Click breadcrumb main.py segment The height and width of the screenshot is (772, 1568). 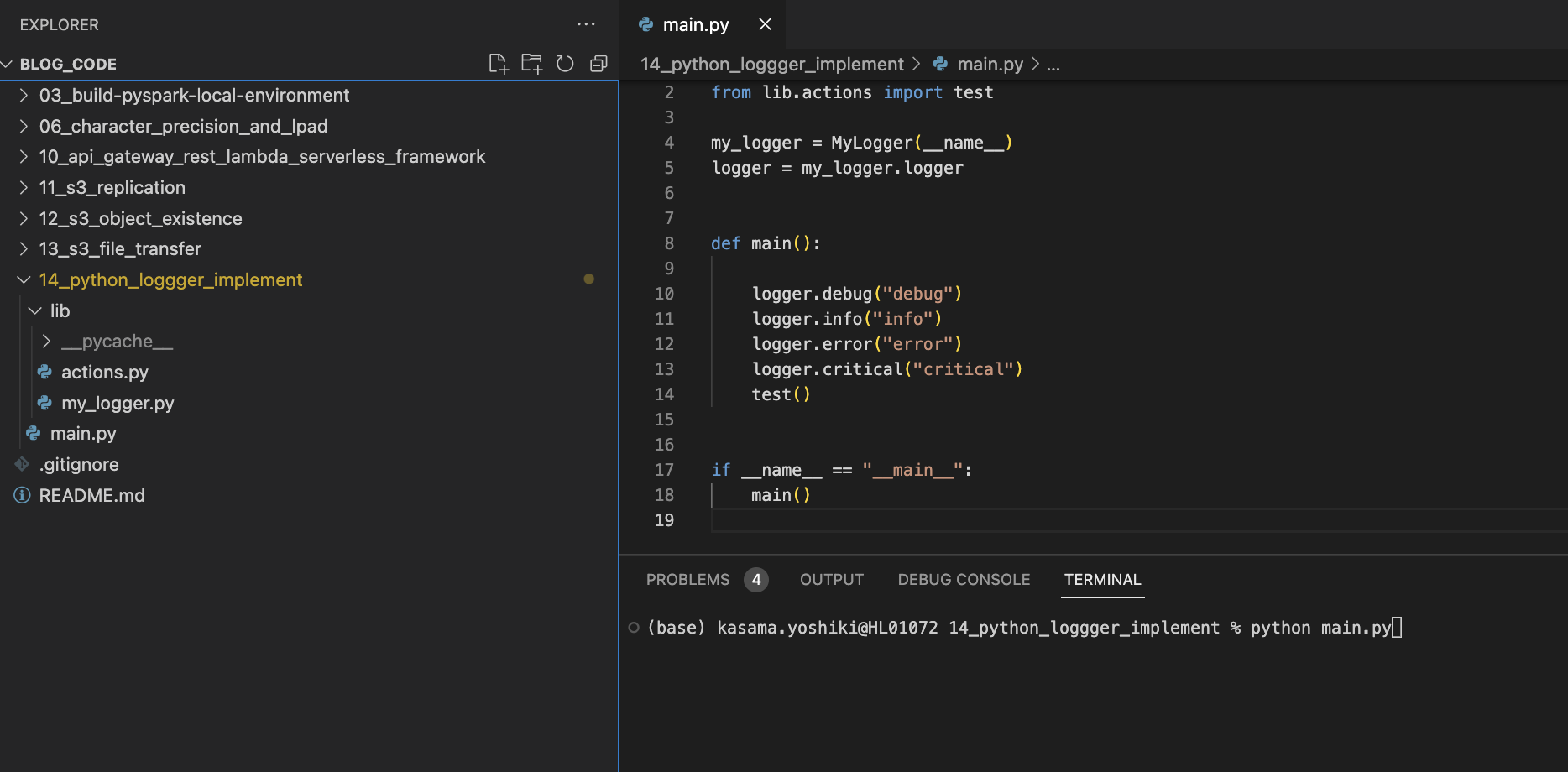(990, 64)
